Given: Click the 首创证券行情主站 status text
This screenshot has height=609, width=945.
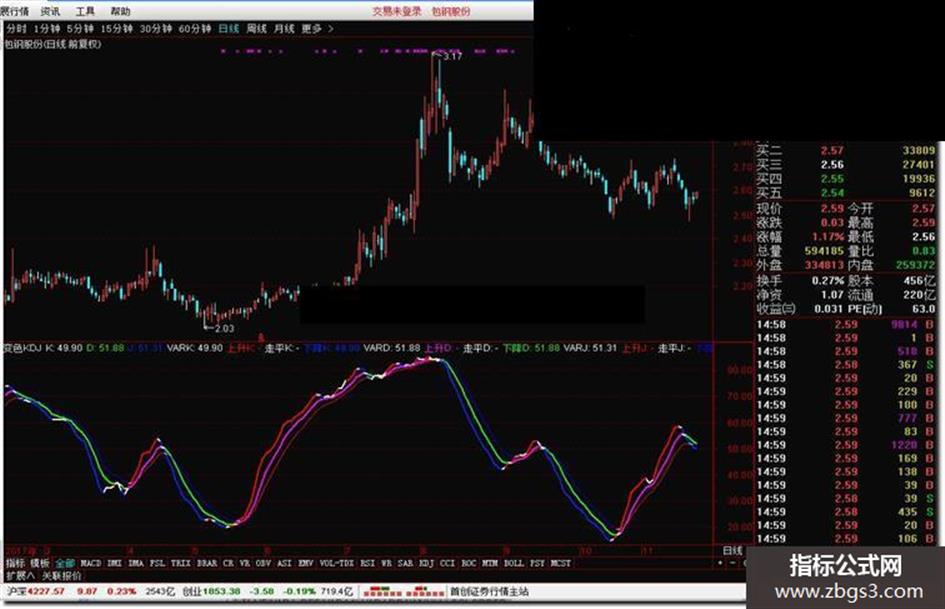Looking at the screenshot, I should (489, 592).
